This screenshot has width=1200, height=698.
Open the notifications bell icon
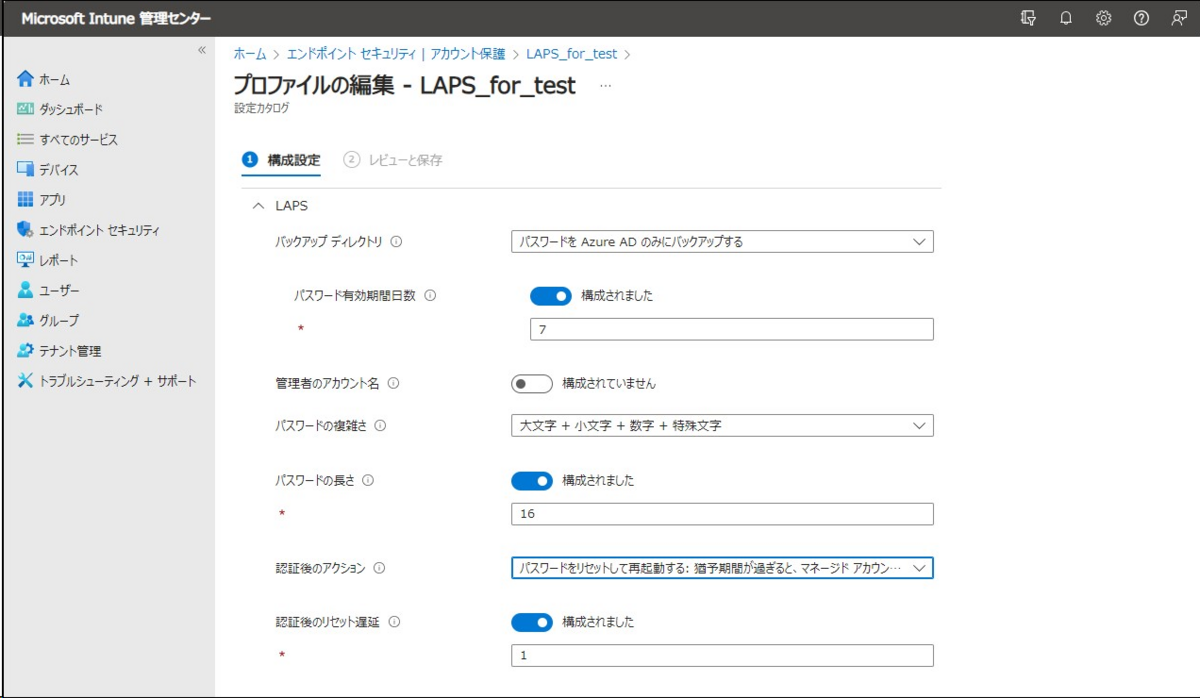1066,18
